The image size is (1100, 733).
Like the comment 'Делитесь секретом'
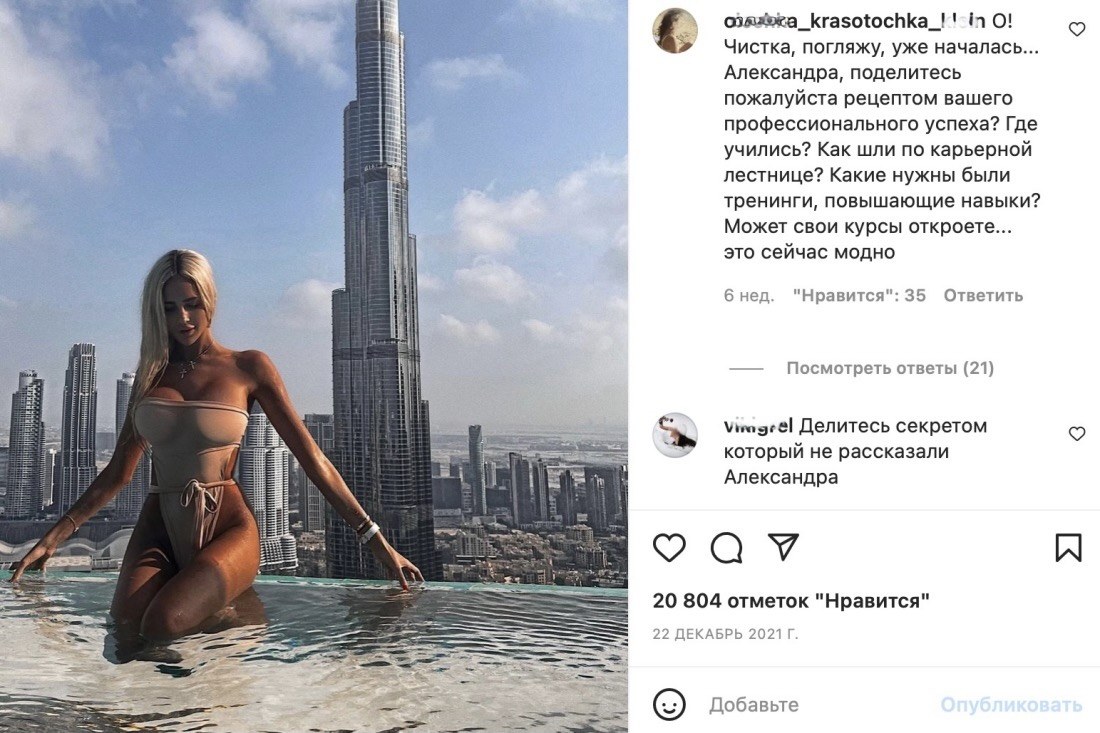pyautogui.click(x=1077, y=434)
